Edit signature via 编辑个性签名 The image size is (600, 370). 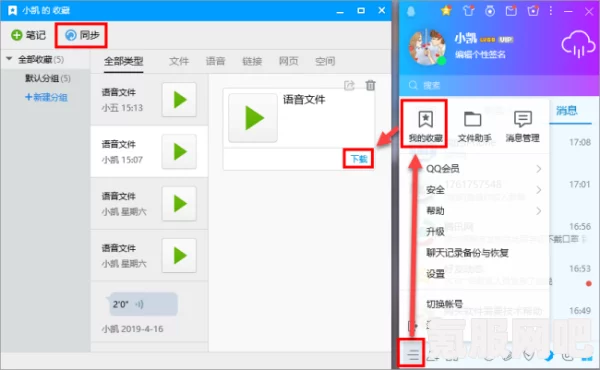click(480, 54)
